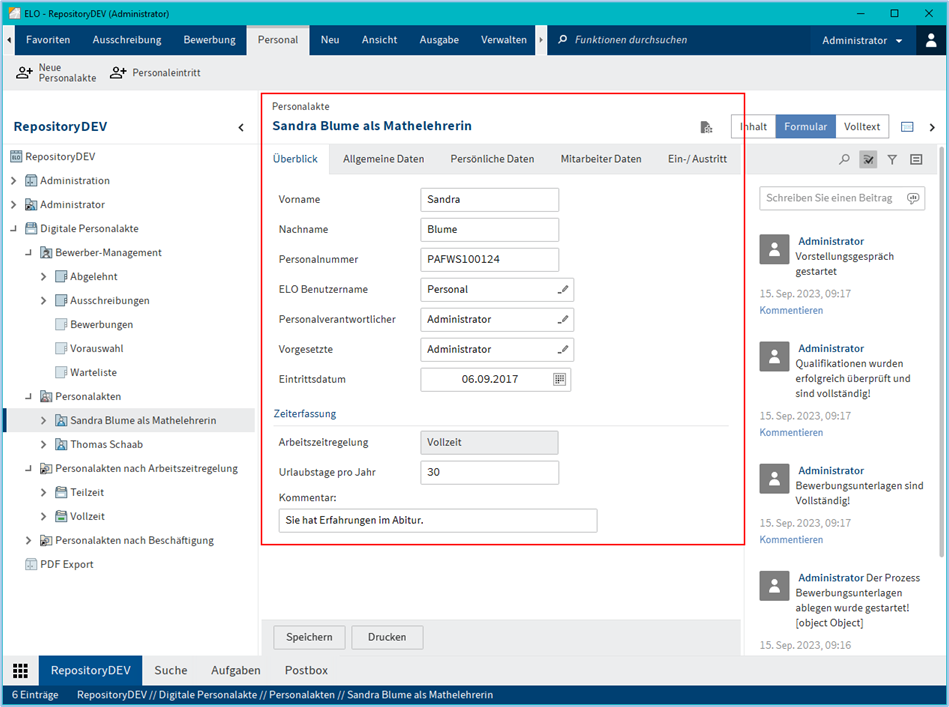949x707 pixels.
Task: Open the calendar picker for Eintrittsdatum
Action: click(559, 380)
